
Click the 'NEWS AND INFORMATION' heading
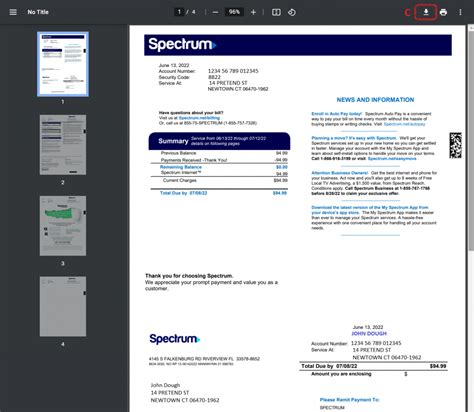[x=375, y=100]
